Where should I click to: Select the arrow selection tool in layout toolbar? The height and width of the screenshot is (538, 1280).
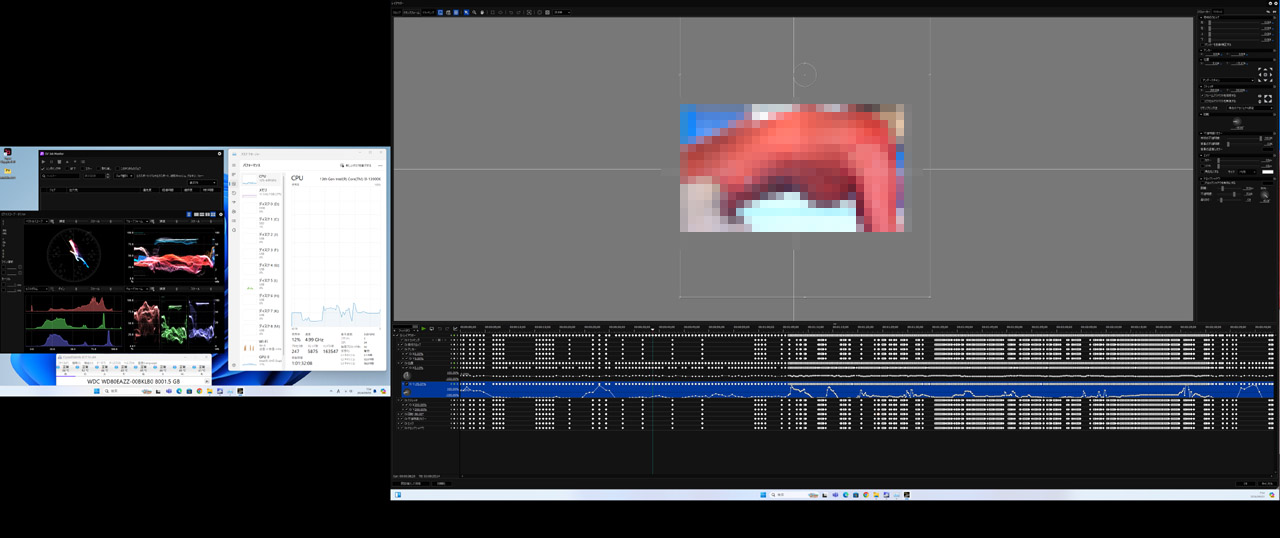466,12
